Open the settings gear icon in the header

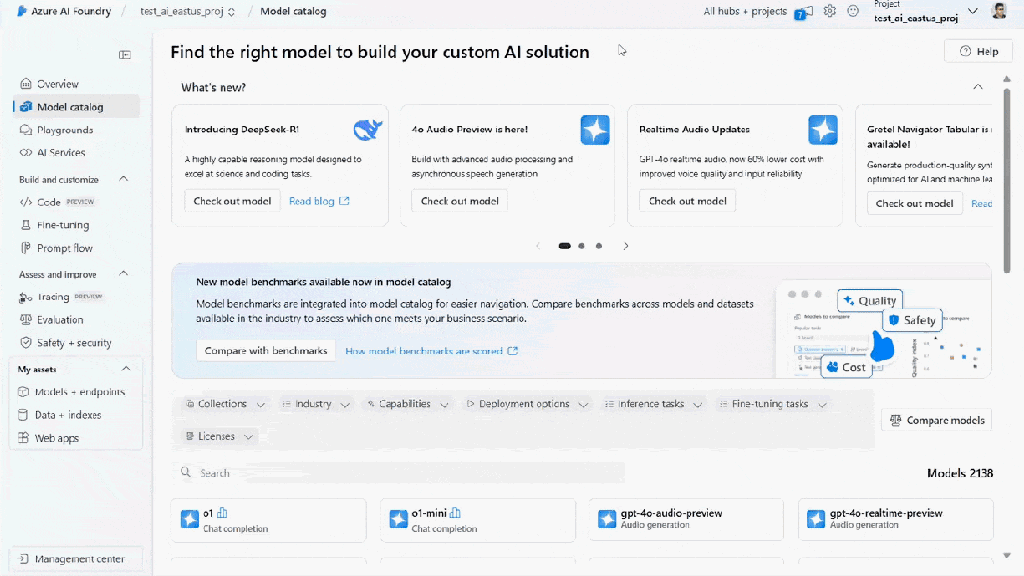point(829,11)
